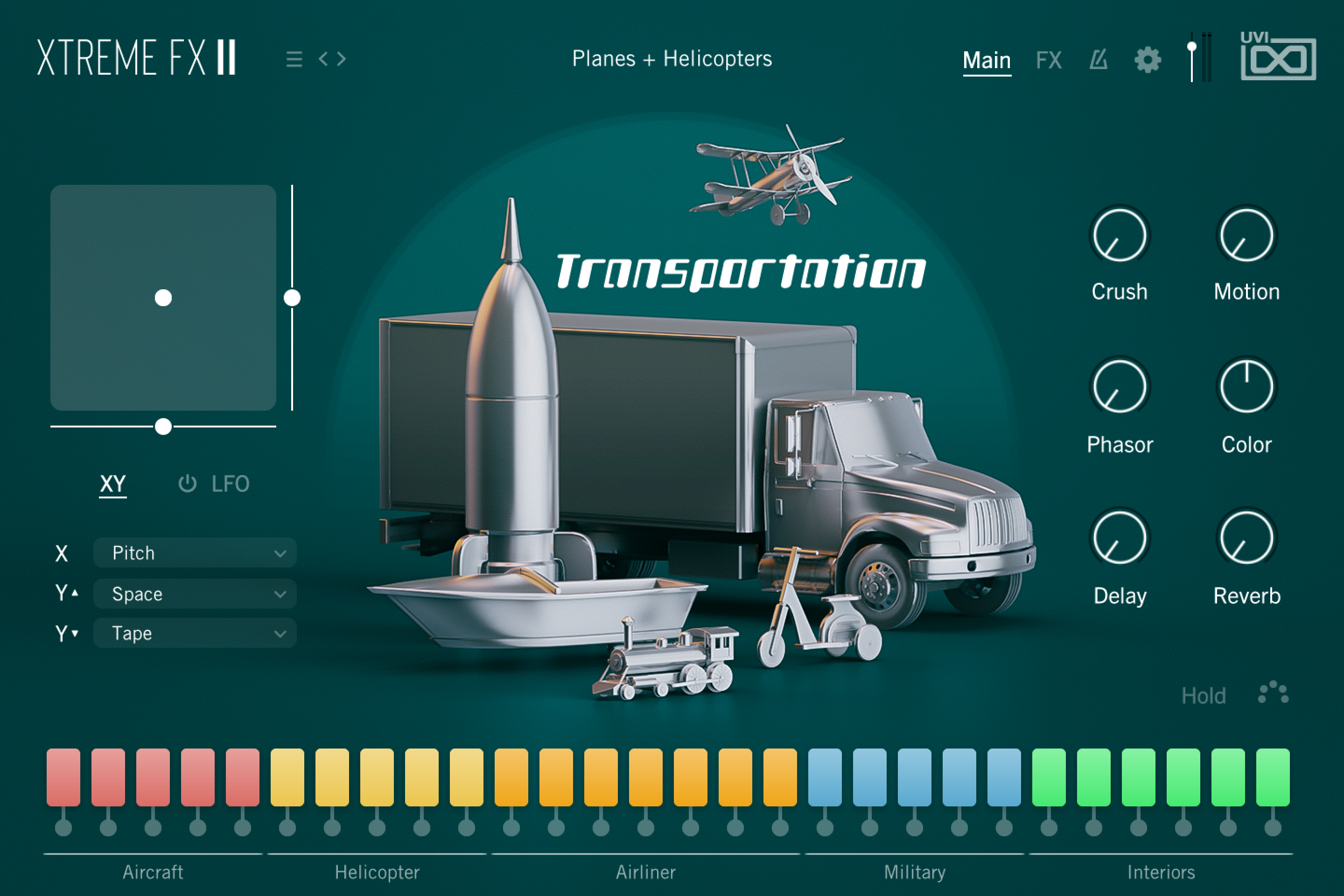Click the UVI logo

[x=1278, y=56]
